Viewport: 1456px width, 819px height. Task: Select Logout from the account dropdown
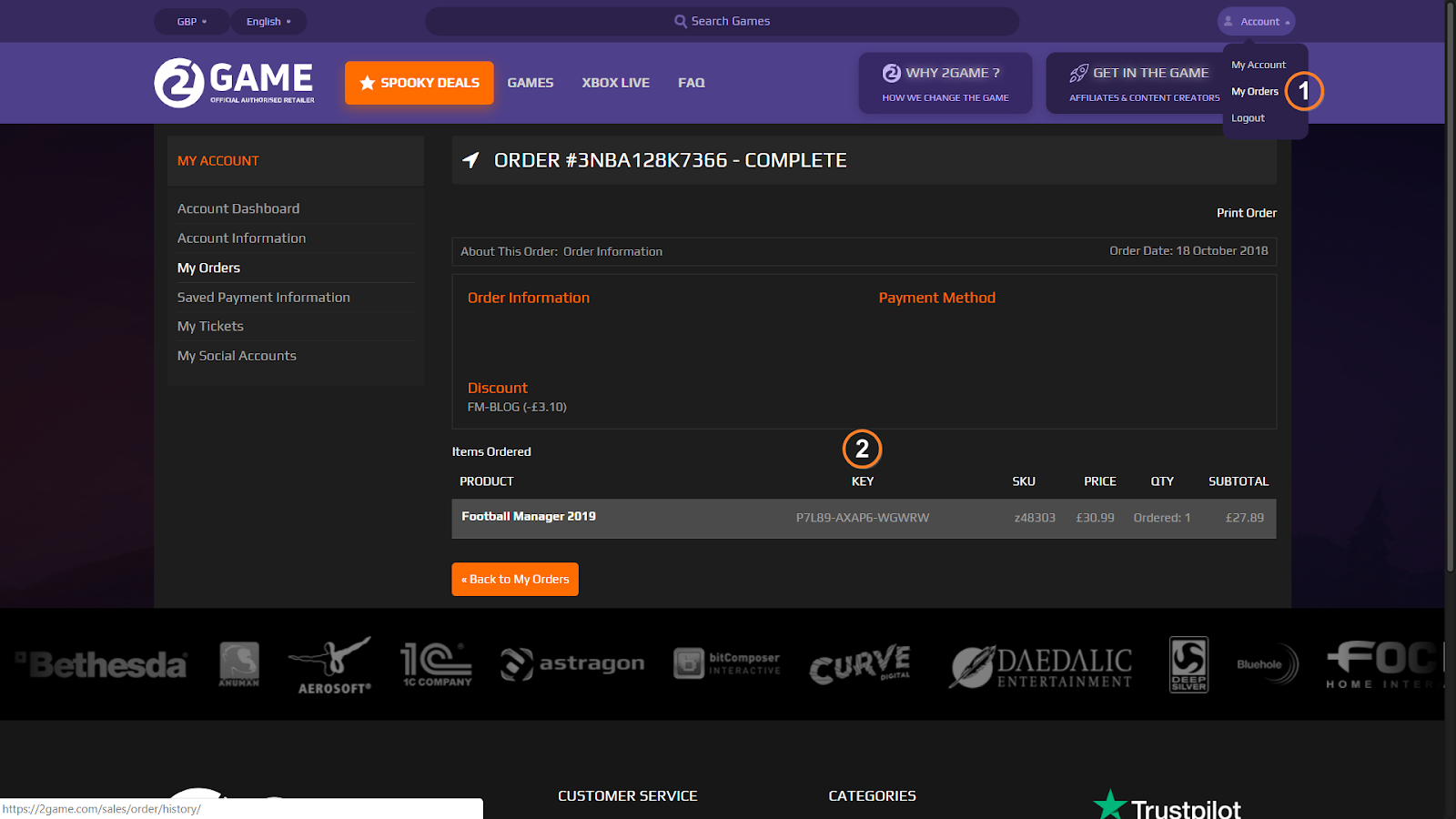pos(1248,118)
